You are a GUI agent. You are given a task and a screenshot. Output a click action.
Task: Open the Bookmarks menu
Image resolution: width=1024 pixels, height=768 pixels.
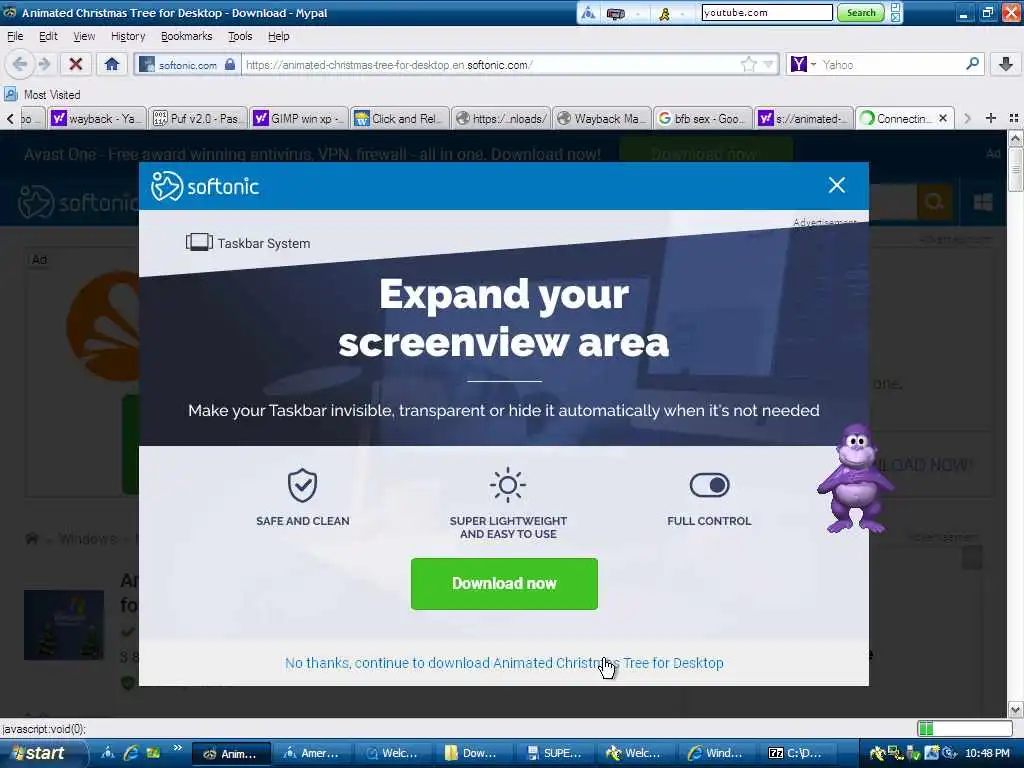pos(186,37)
